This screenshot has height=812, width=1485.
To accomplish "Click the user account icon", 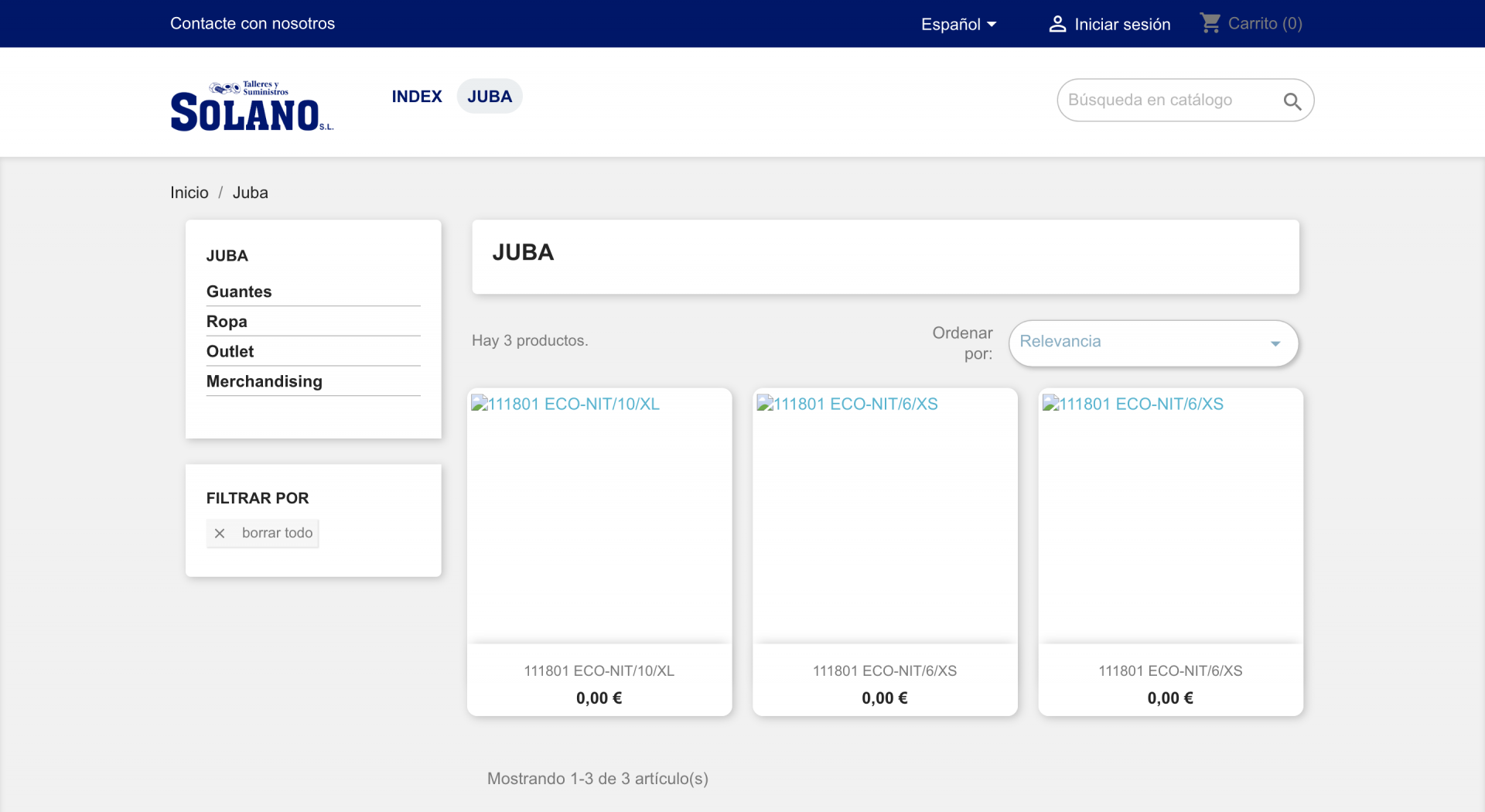I will 1057,24.
